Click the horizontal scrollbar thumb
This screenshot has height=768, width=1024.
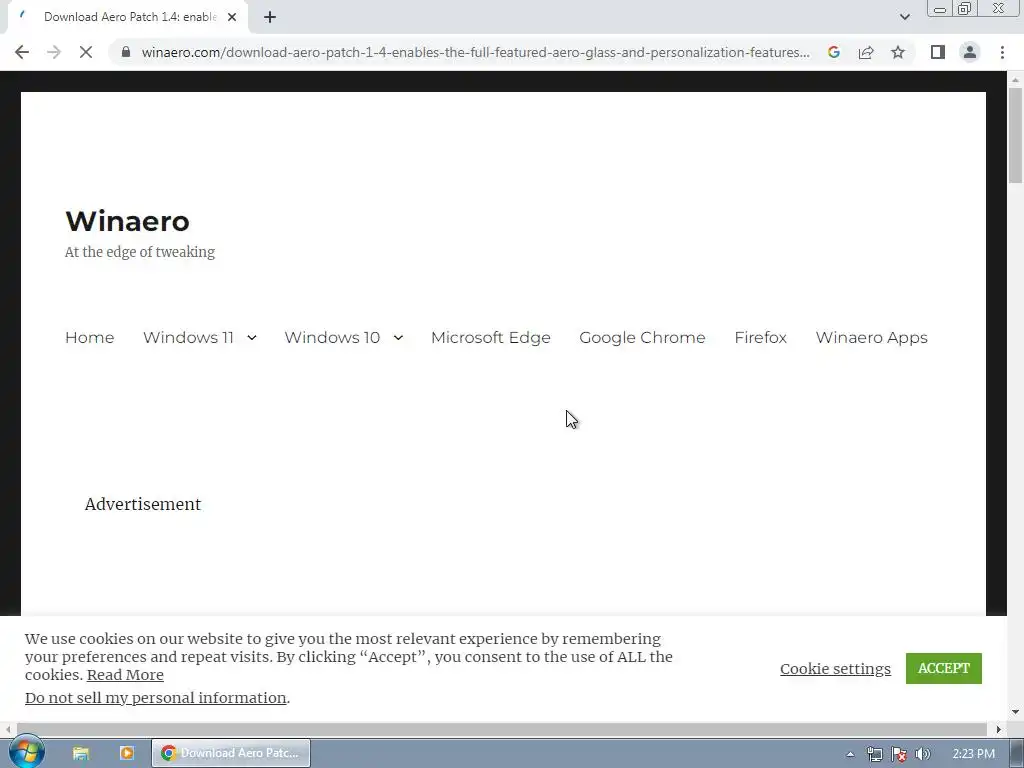(x=502, y=729)
